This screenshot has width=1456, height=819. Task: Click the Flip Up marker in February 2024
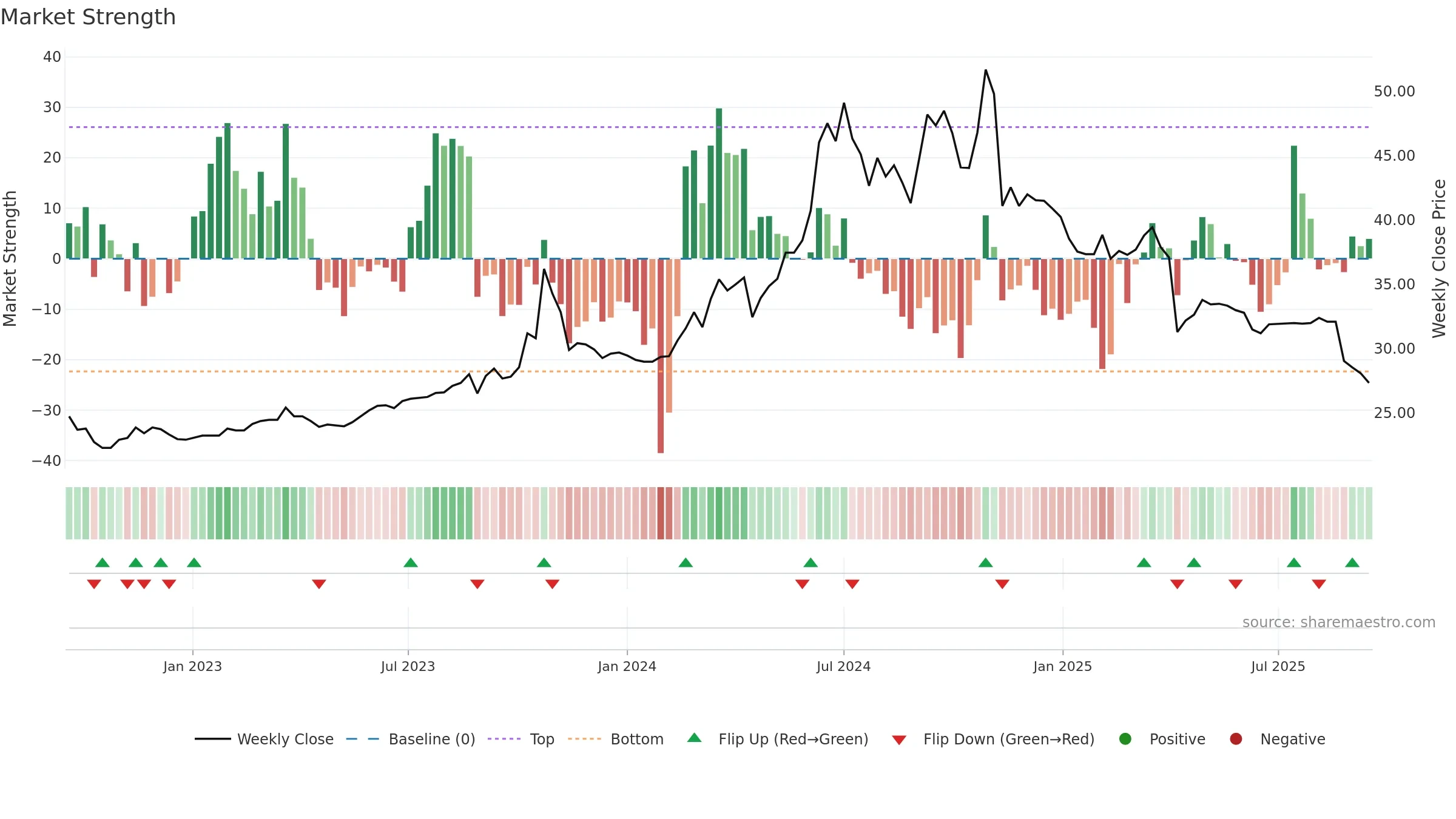tap(686, 562)
